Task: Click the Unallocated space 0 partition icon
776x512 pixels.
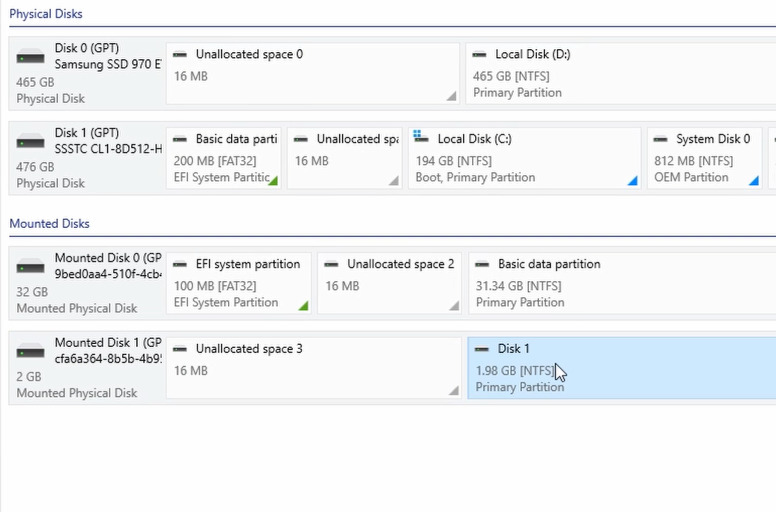Action: click(x=180, y=54)
